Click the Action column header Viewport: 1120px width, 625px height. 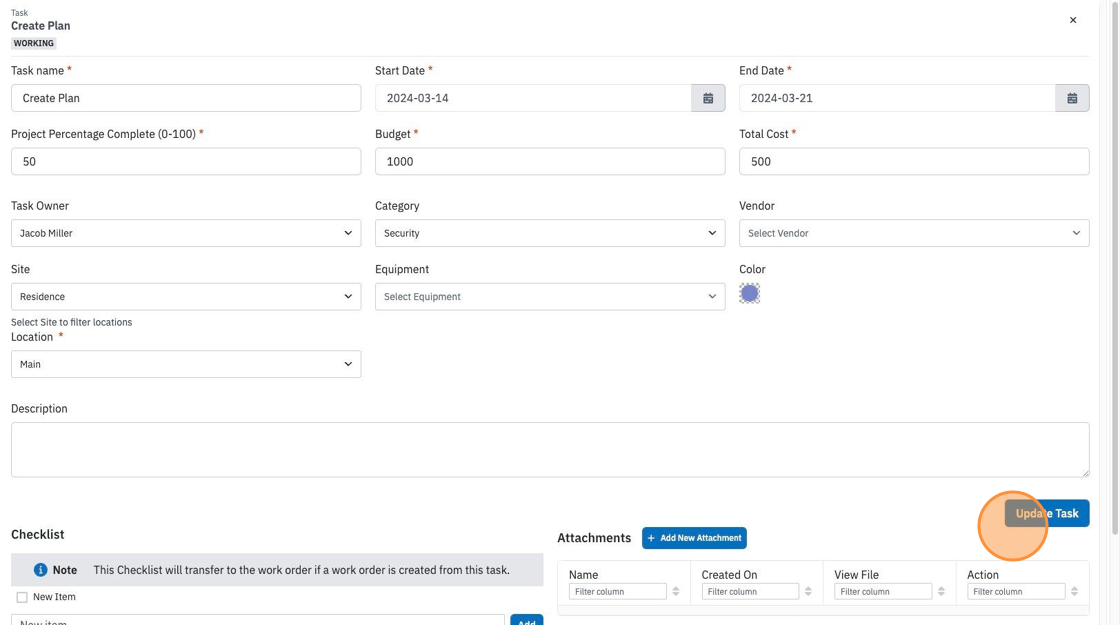(983, 574)
